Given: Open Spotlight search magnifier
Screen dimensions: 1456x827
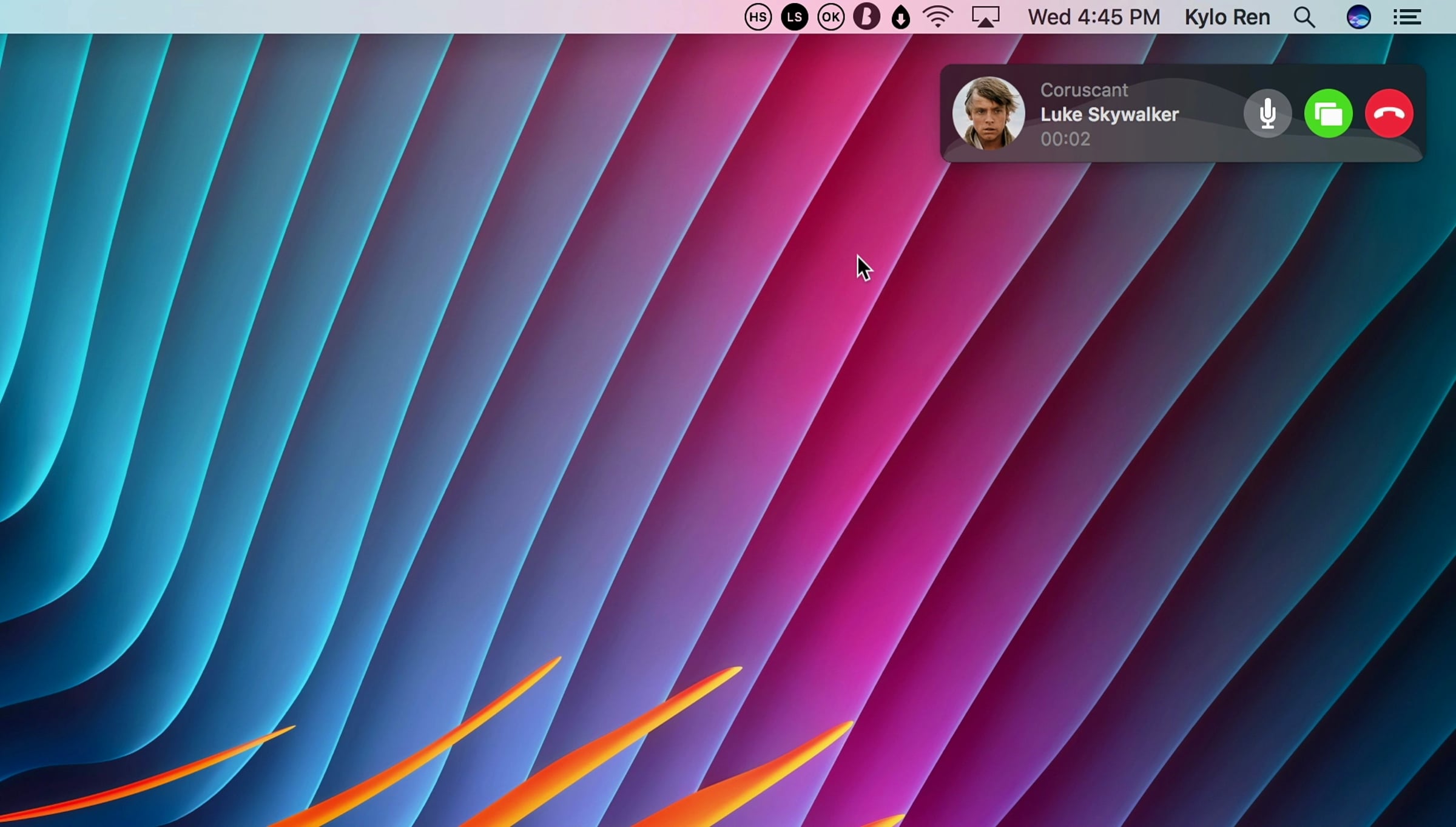Looking at the screenshot, I should point(1304,17).
